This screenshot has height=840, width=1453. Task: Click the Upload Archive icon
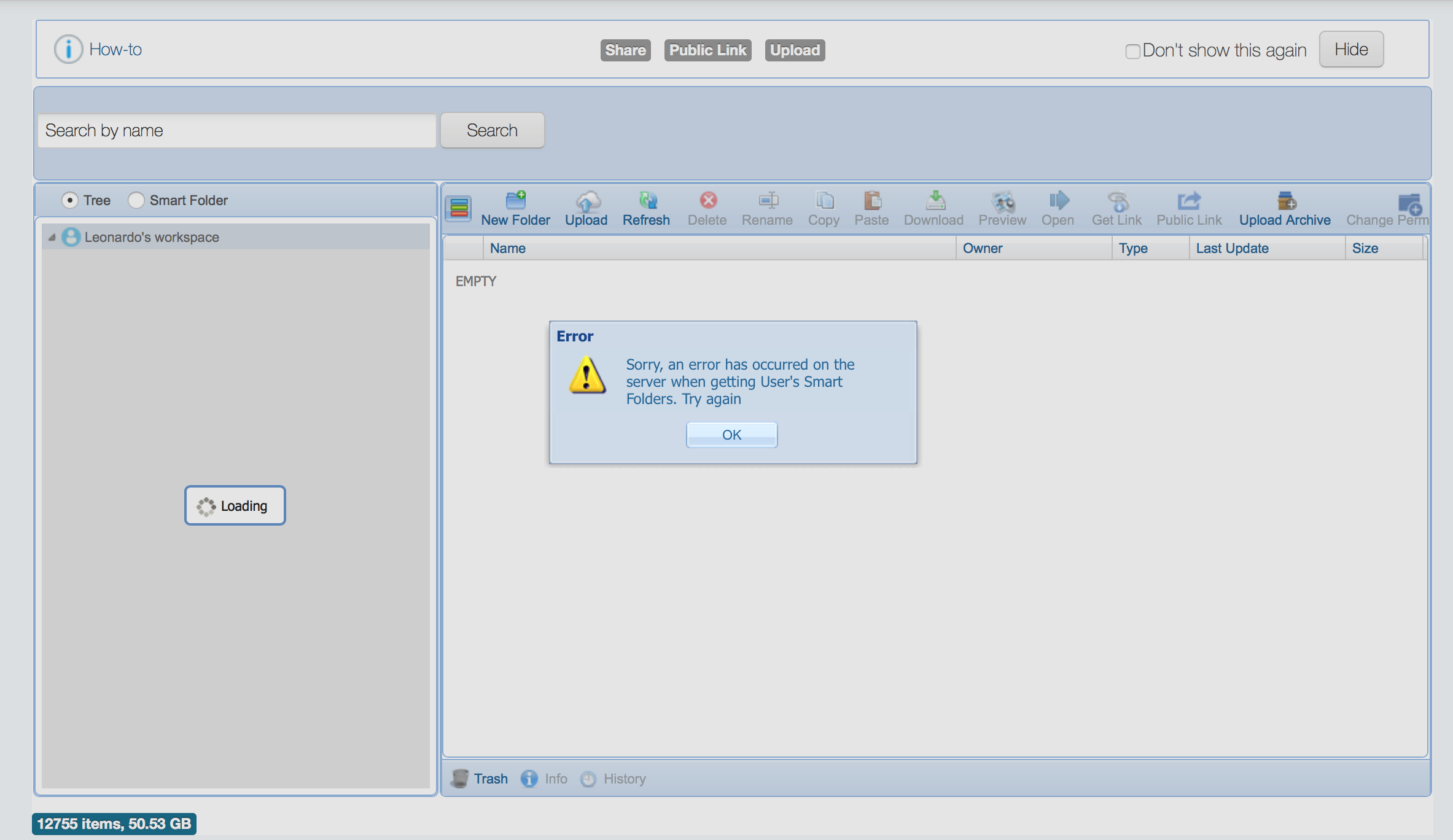1285,200
